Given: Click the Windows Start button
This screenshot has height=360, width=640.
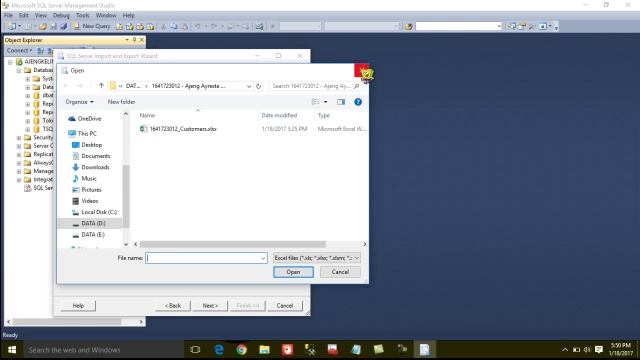Looking at the screenshot, I should point(12,350).
